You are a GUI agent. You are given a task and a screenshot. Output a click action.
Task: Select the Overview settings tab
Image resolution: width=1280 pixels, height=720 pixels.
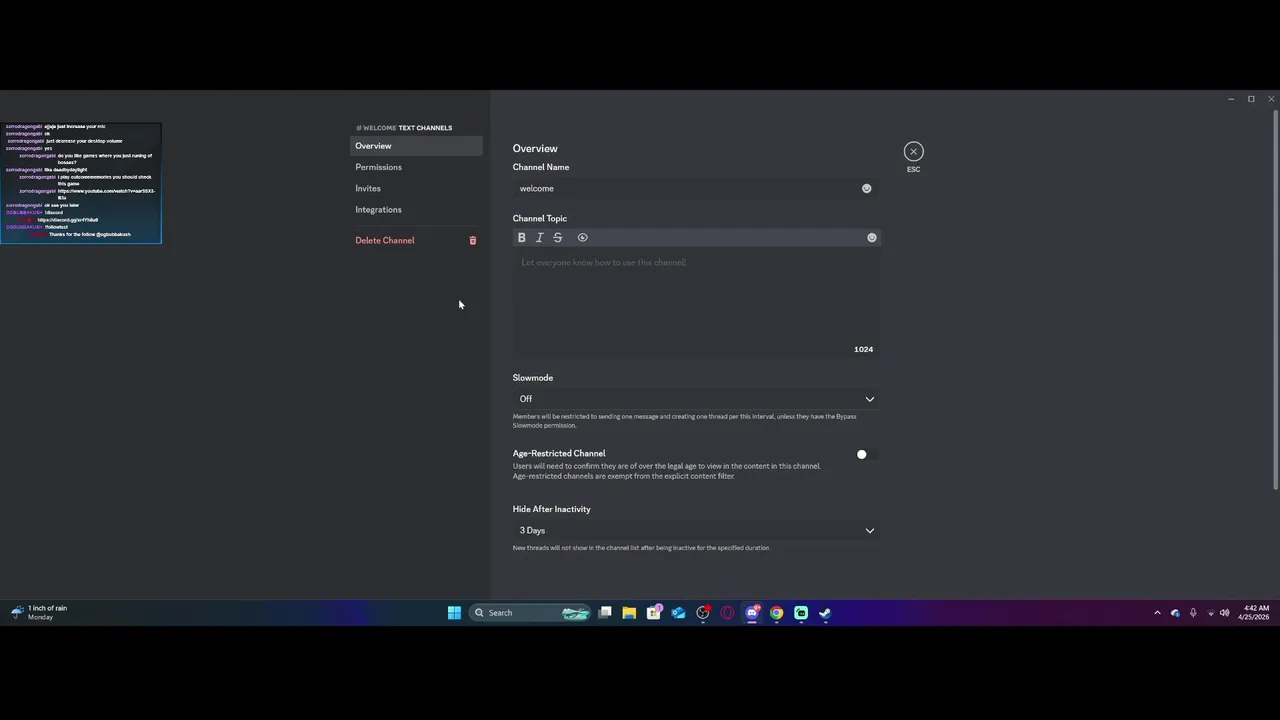coord(416,146)
